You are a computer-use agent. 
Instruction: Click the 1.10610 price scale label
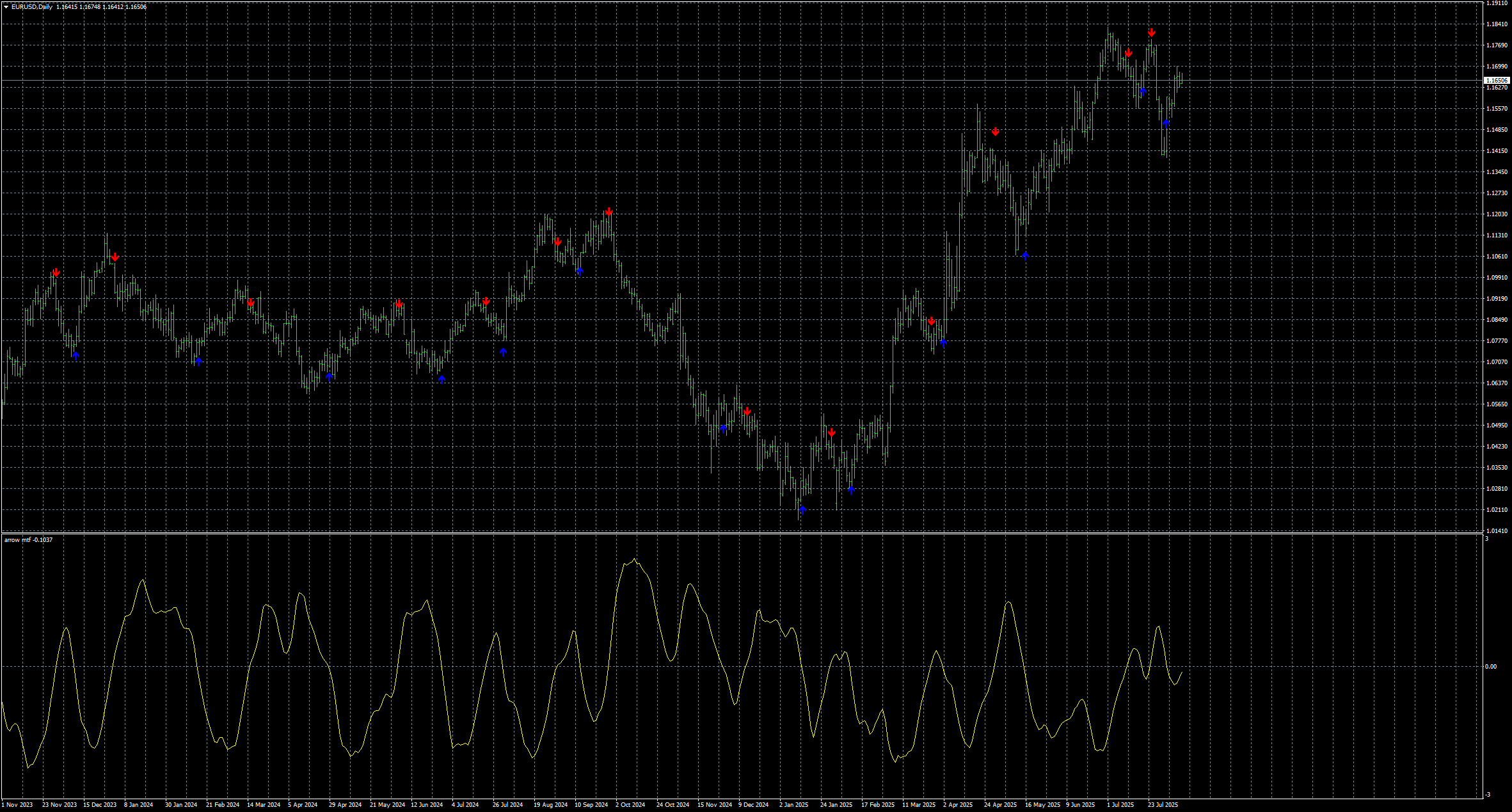pyautogui.click(x=1495, y=257)
